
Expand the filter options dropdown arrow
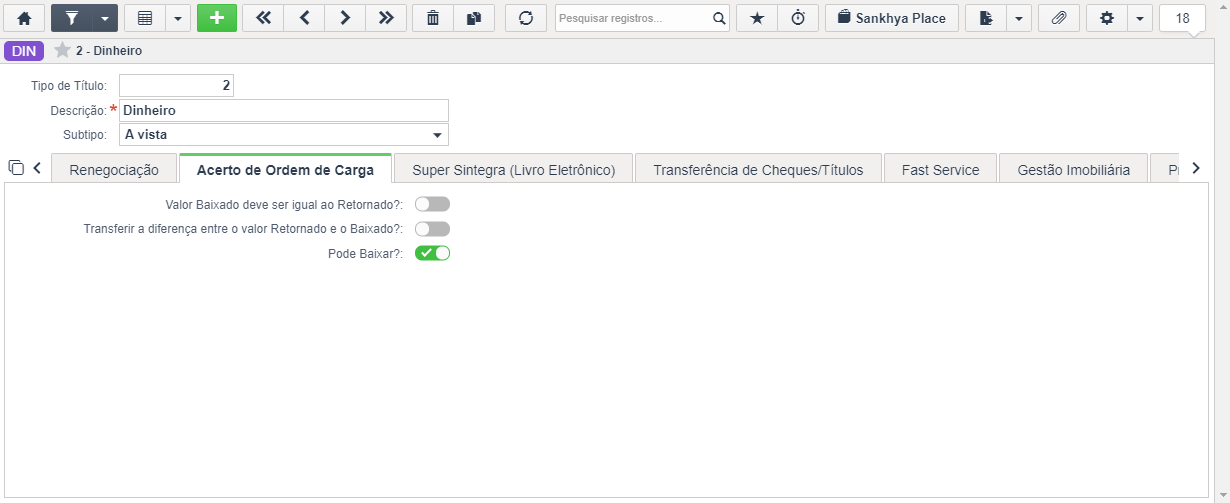[x=105, y=18]
